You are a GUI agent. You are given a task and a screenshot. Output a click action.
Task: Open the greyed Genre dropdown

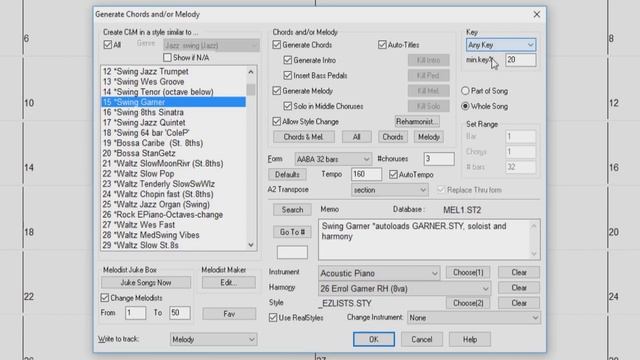211,45
